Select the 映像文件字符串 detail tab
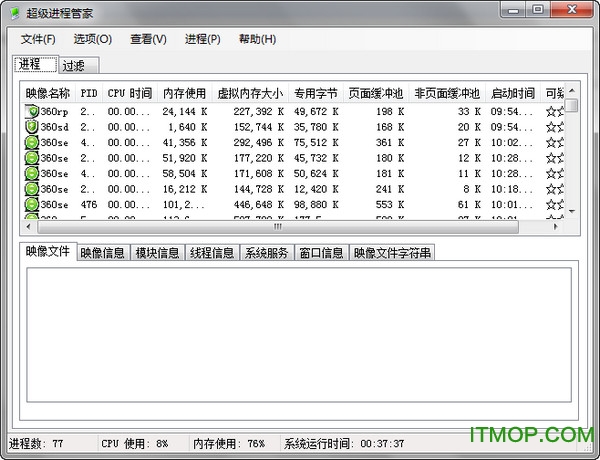This screenshot has width=600, height=460. 392,253
